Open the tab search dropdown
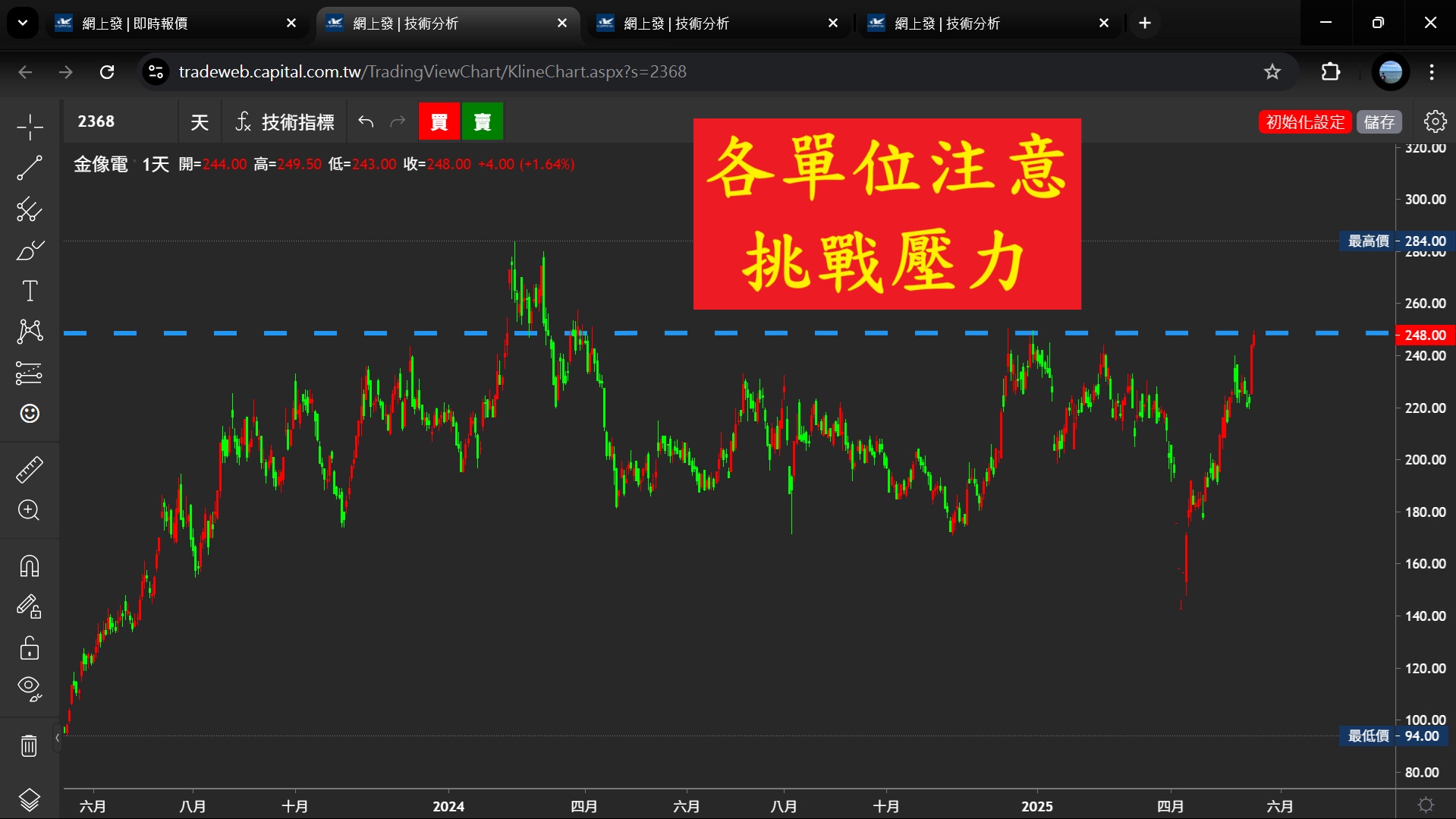The image size is (1456, 819). pyautogui.click(x=23, y=23)
